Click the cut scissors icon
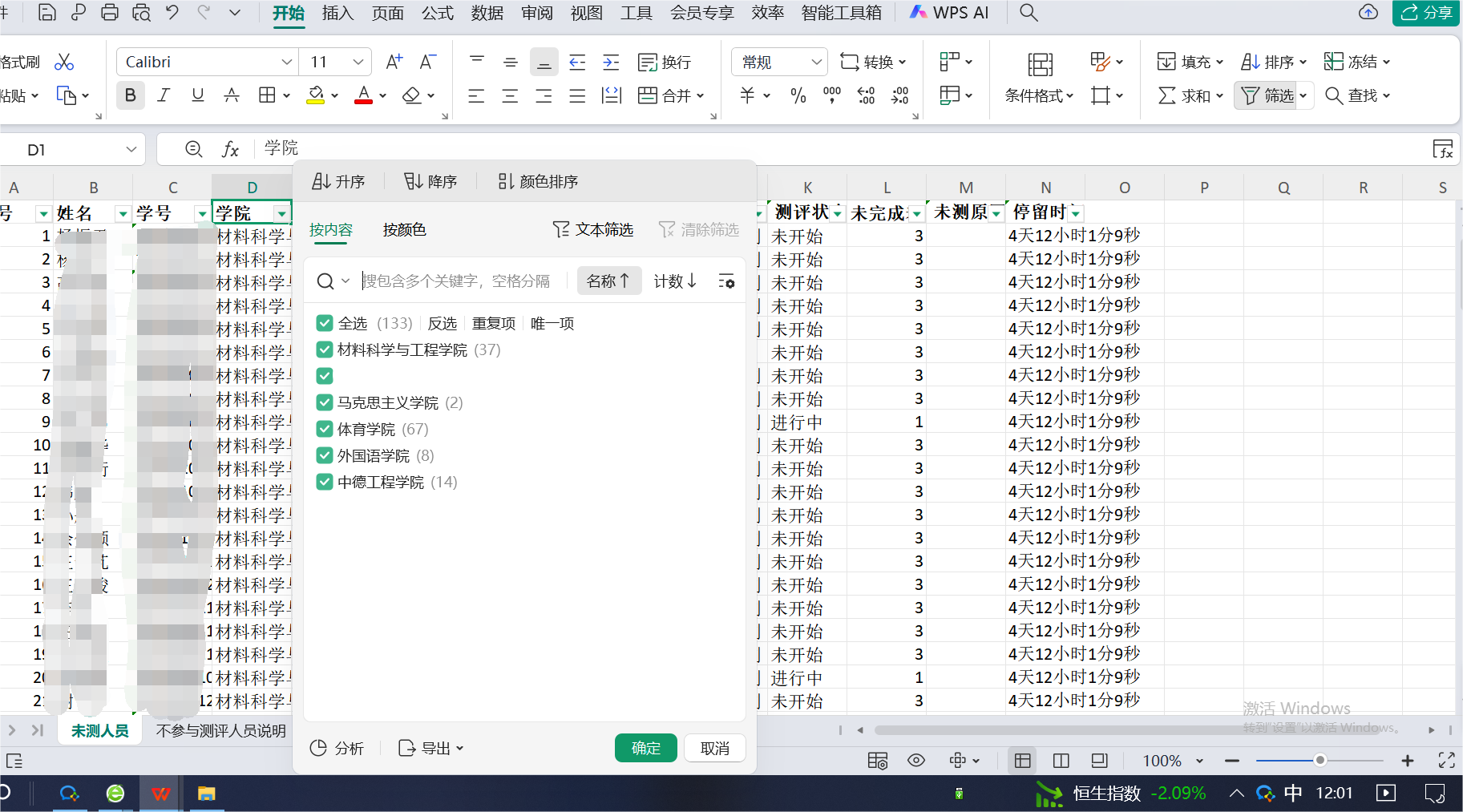 [x=64, y=62]
